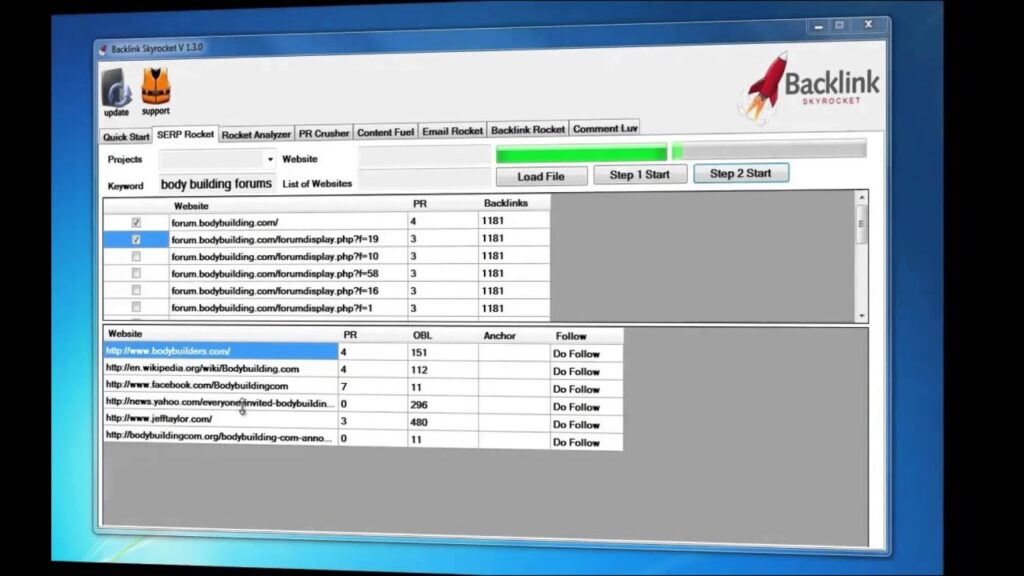The image size is (1024, 576).
Task: Open the Backlink Rocket tab
Action: click(x=528, y=129)
